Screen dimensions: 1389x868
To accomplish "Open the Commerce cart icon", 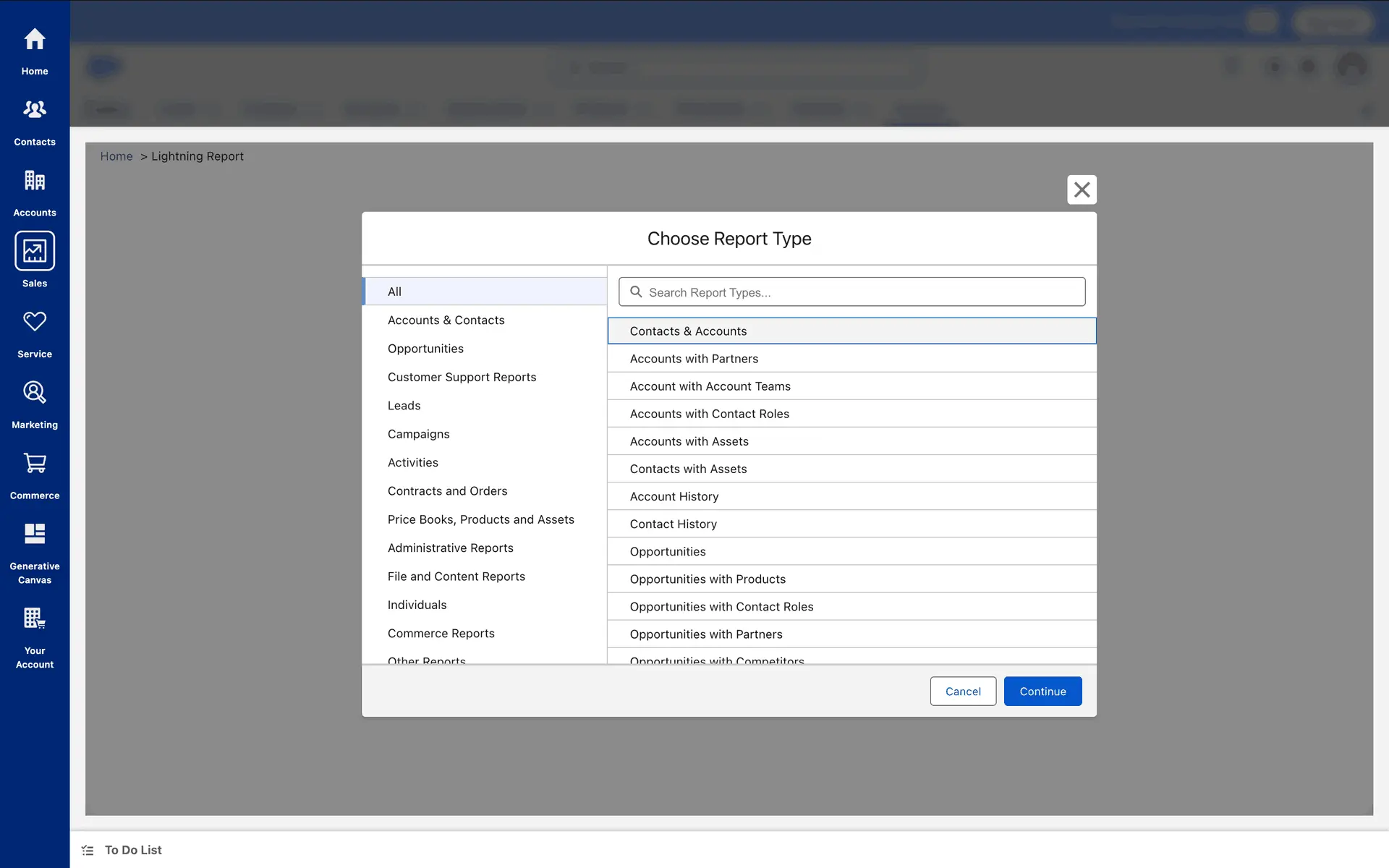I will pyautogui.click(x=35, y=464).
